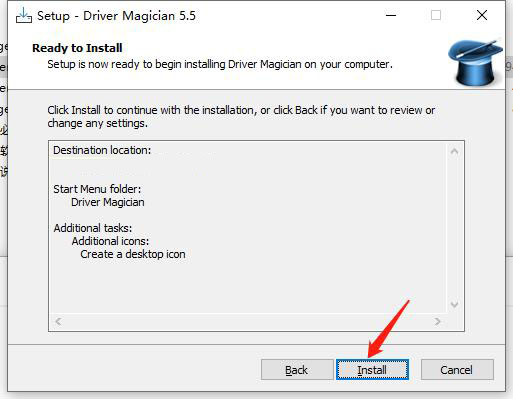This screenshot has height=399, width=513.
Task: Click the "Setup - Driver Magician 5.5" title text
Action: pyautogui.click(x=116, y=16)
